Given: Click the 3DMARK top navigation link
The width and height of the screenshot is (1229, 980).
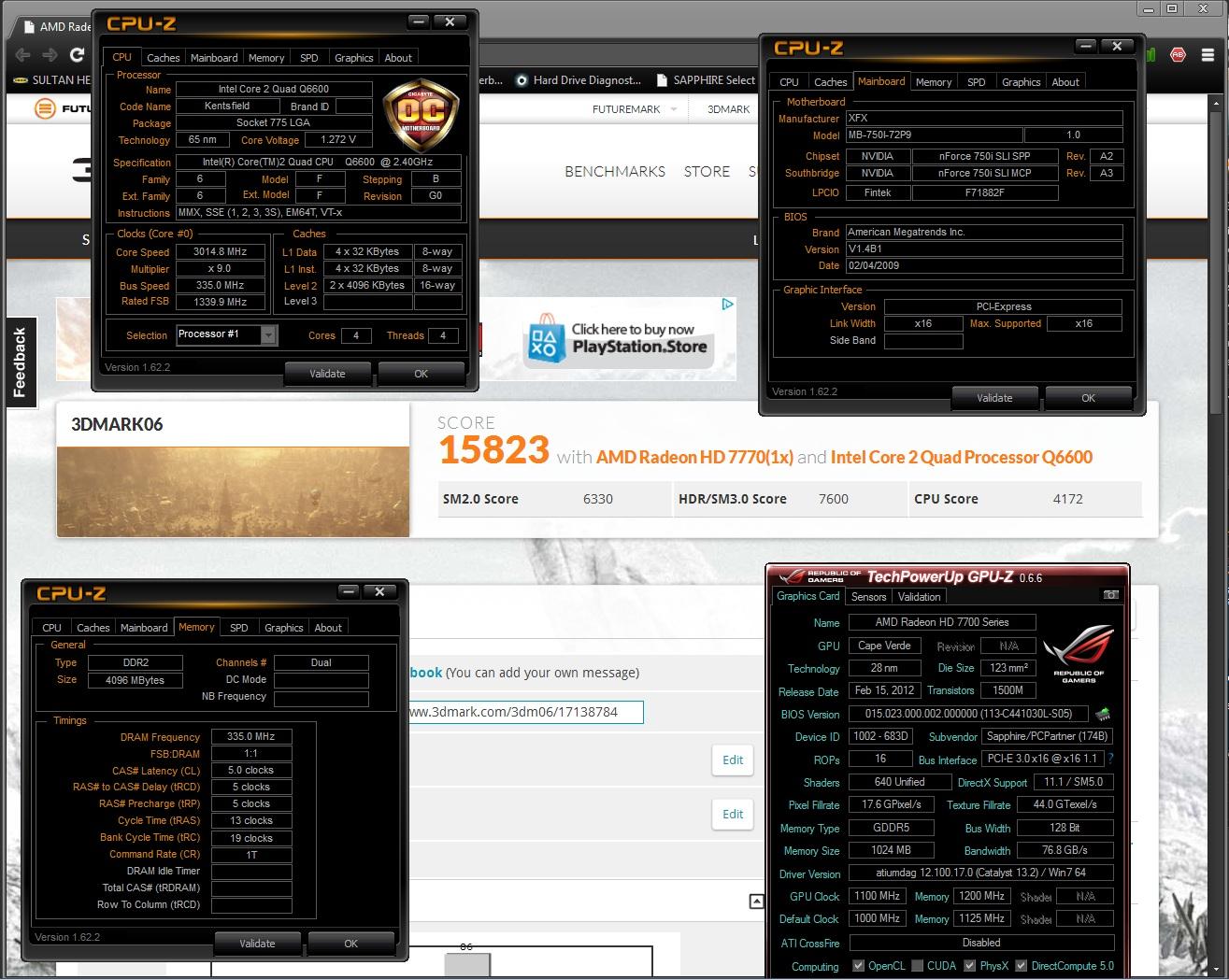Looking at the screenshot, I should click(x=728, y=109).
